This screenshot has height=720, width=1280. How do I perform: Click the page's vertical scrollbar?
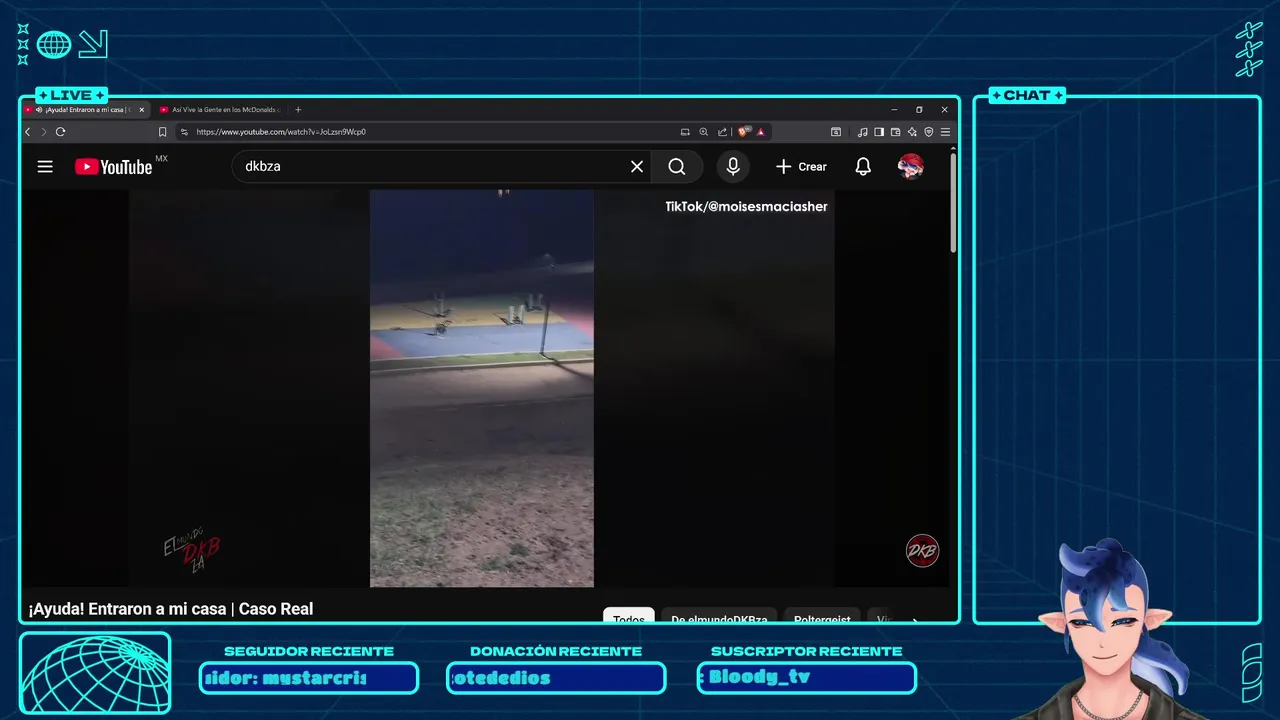(953, 205)
